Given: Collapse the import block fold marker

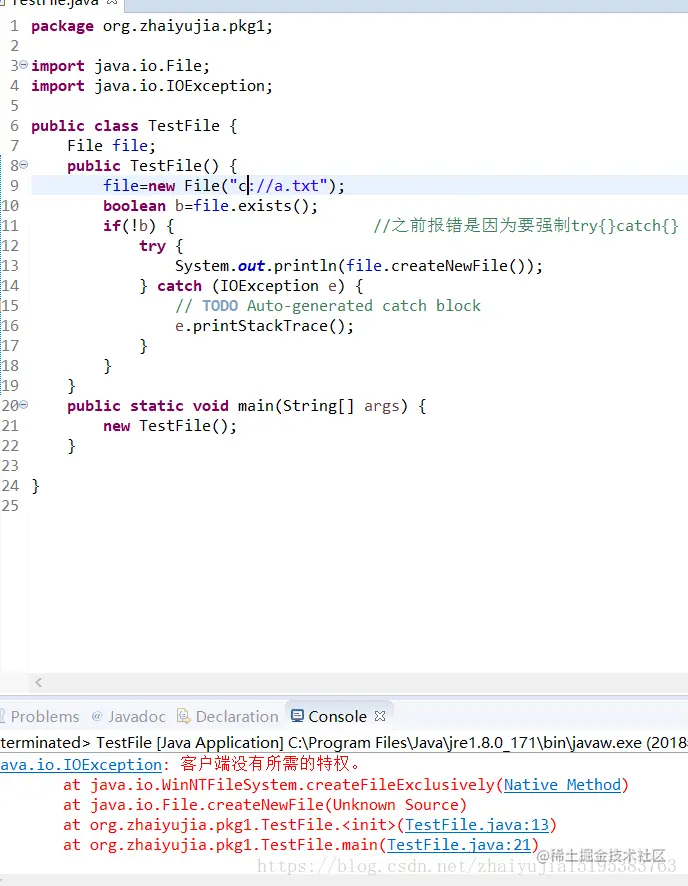Looking at the screenshot, I should tap(24, 65).
